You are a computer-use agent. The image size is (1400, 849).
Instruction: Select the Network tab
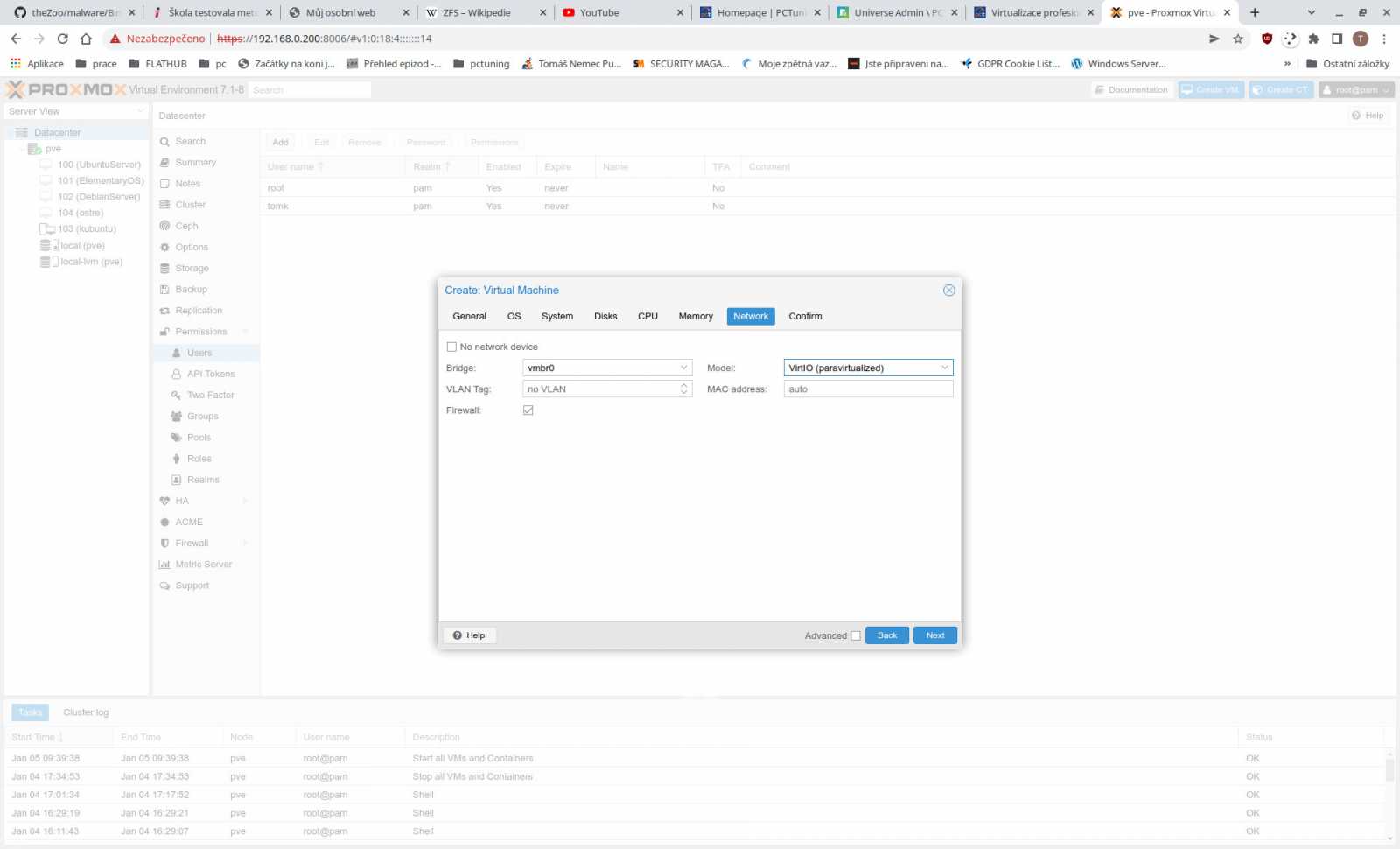(751, 317)
